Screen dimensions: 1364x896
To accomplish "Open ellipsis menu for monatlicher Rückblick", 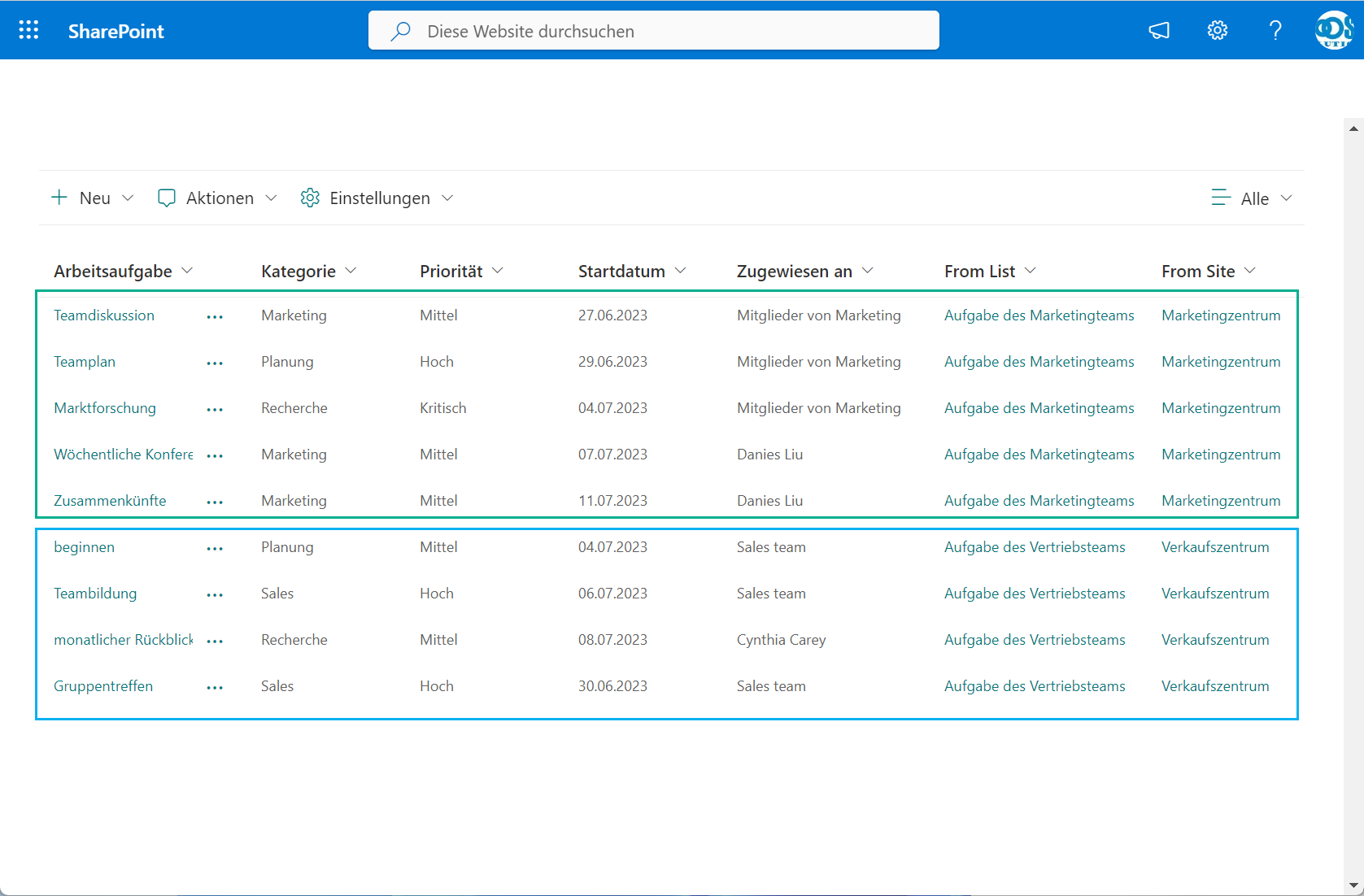I will (215, 641).
